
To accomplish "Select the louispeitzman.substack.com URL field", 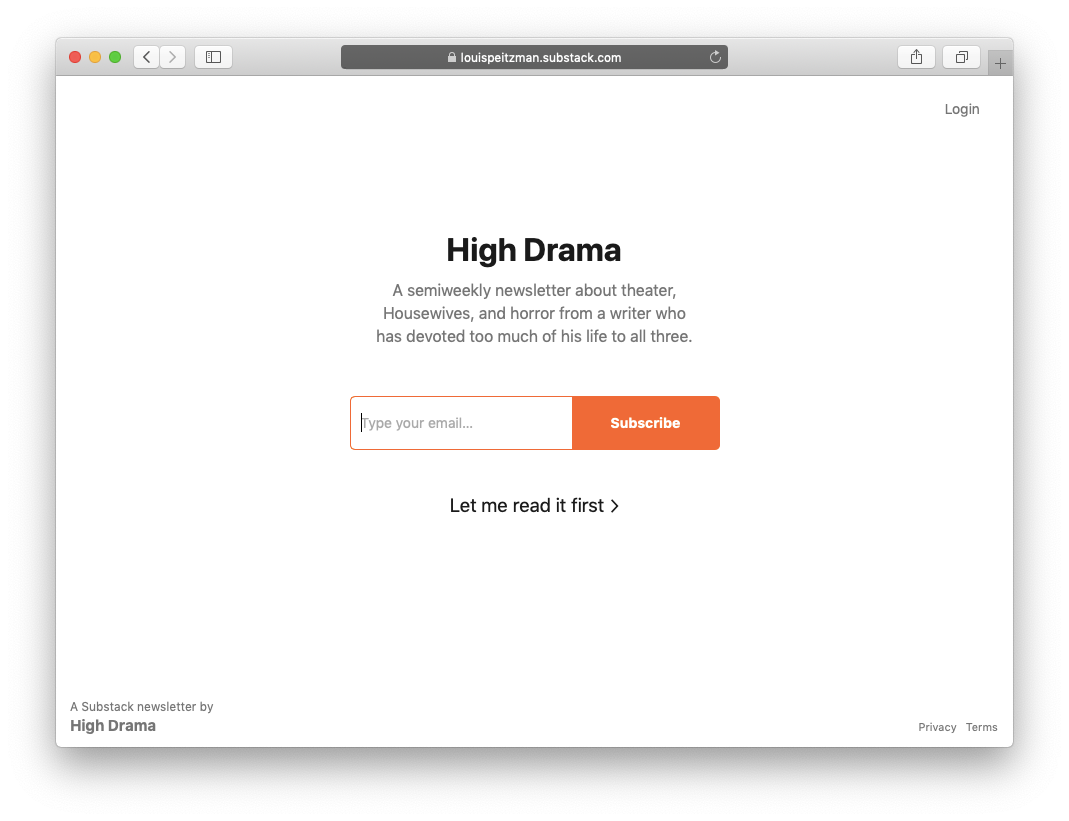I will click(540, 58).
